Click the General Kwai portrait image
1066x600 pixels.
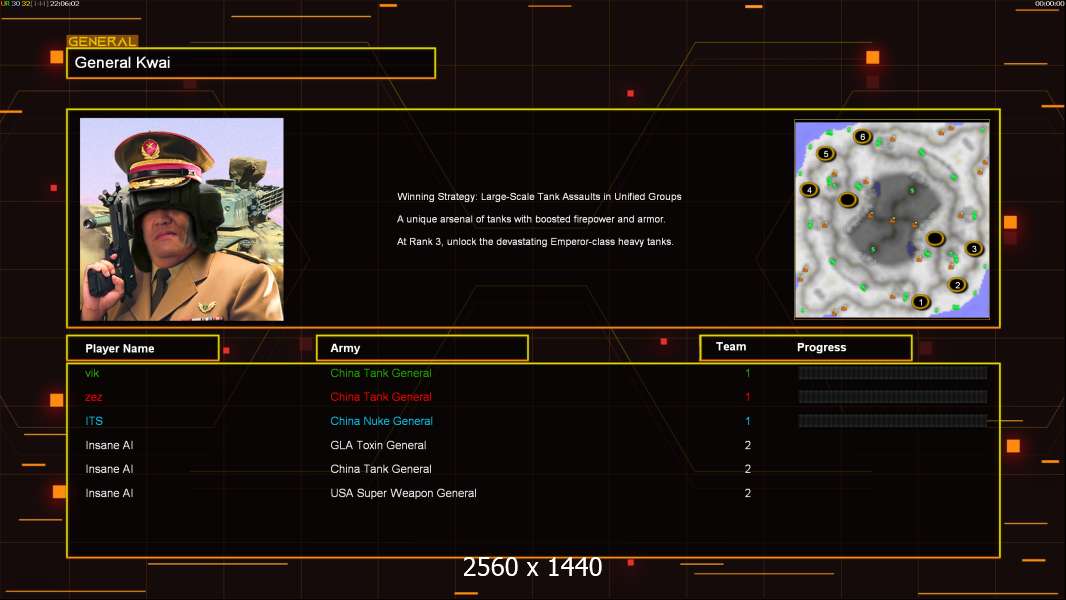pyautogui.click(x=182, y=219)
